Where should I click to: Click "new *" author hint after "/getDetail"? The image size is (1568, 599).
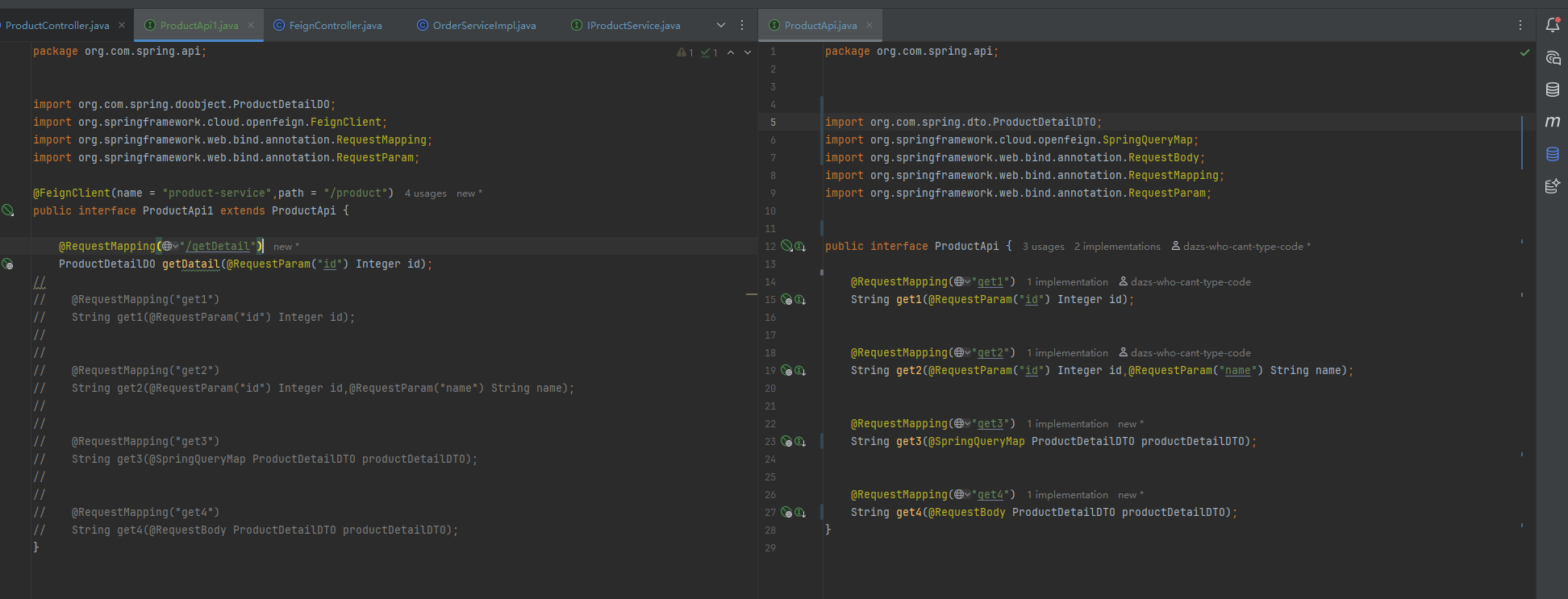(286, 247)
